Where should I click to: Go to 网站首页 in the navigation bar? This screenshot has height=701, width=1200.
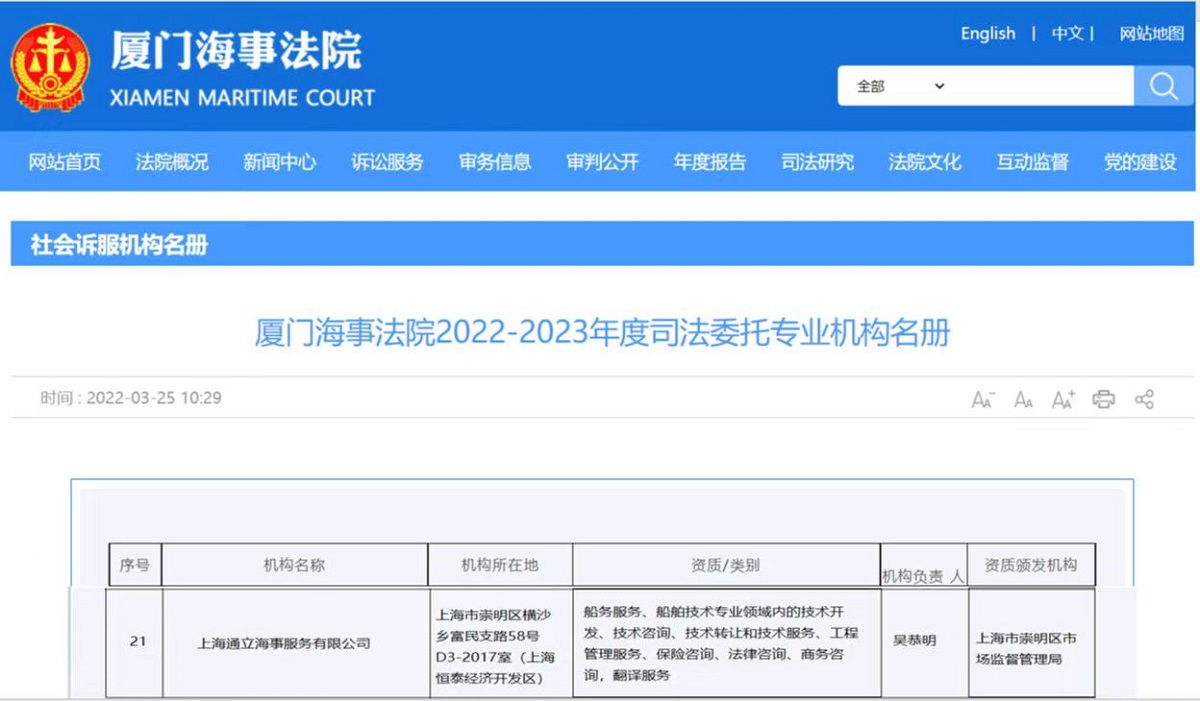click(64, 162)
